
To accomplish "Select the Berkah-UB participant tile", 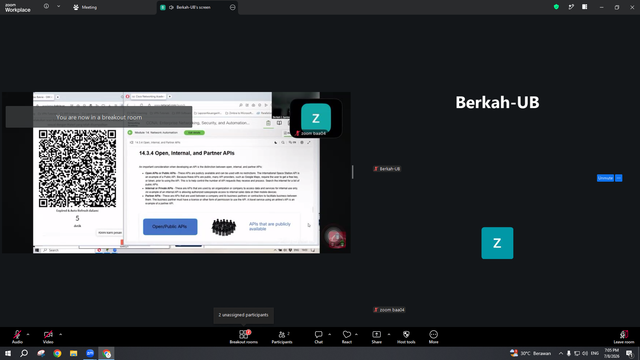I will click(x=497, y=102).
